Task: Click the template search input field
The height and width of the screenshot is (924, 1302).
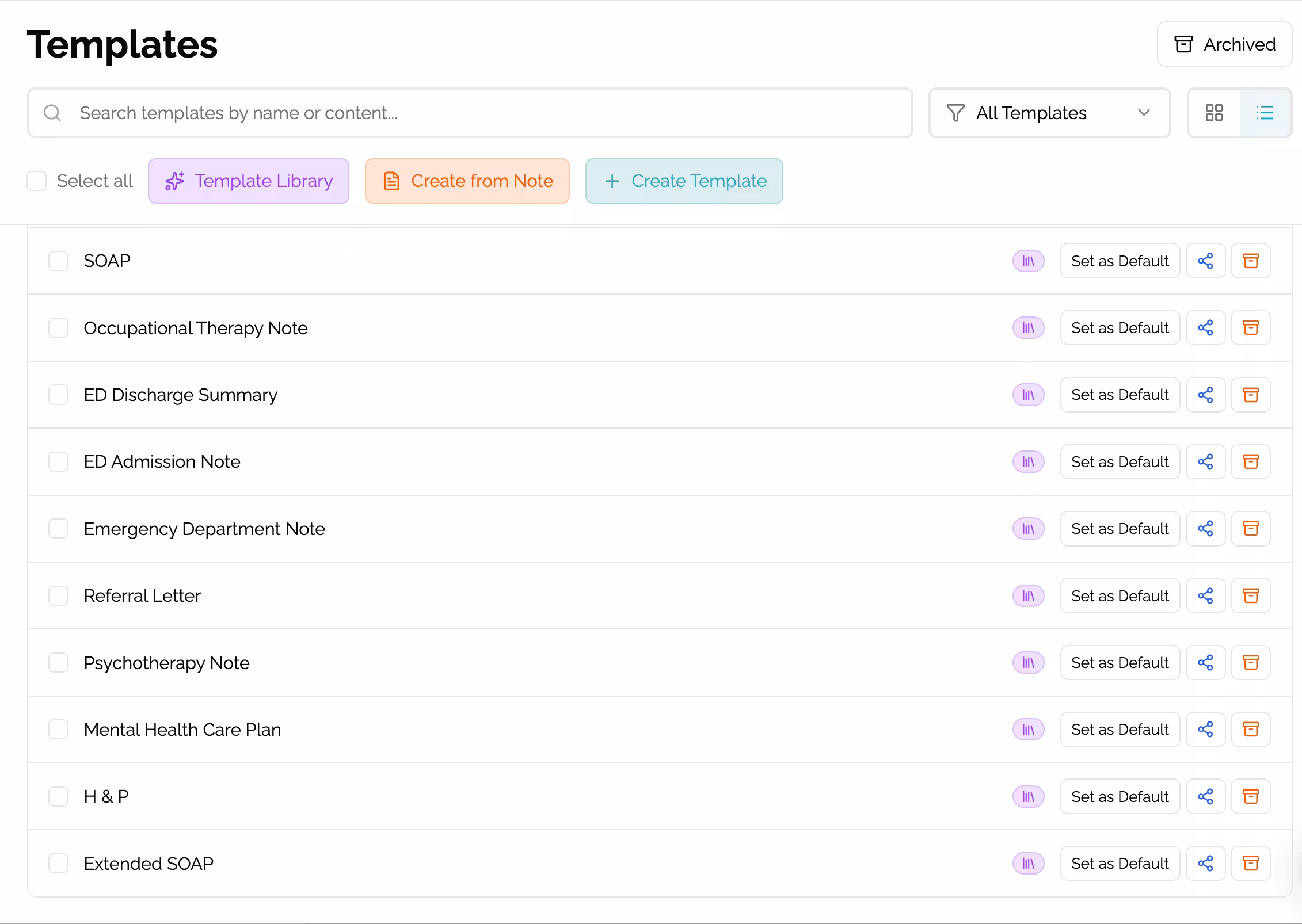Action: (403, 113)
